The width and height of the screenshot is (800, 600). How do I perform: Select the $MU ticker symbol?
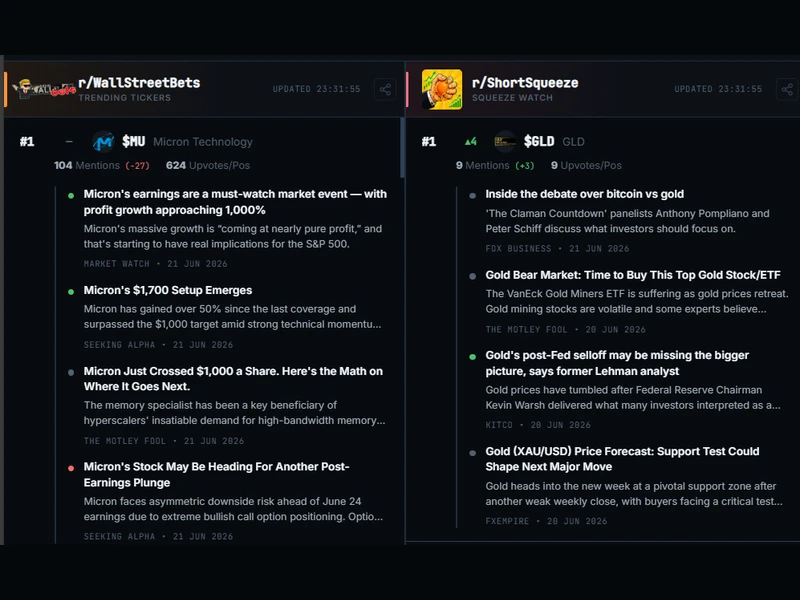point(134,141)
